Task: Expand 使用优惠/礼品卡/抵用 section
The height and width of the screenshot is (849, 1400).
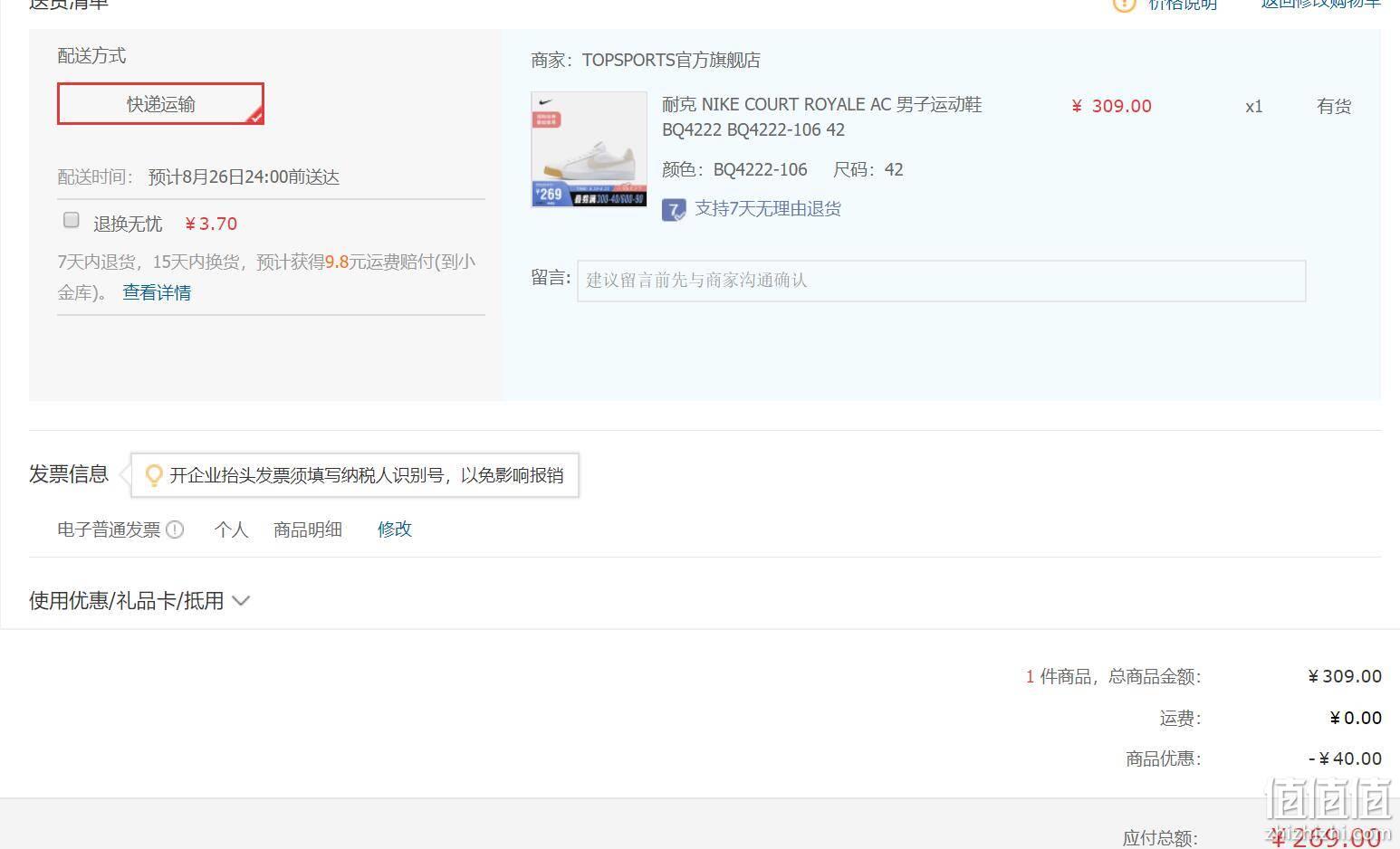Action: 139,601
